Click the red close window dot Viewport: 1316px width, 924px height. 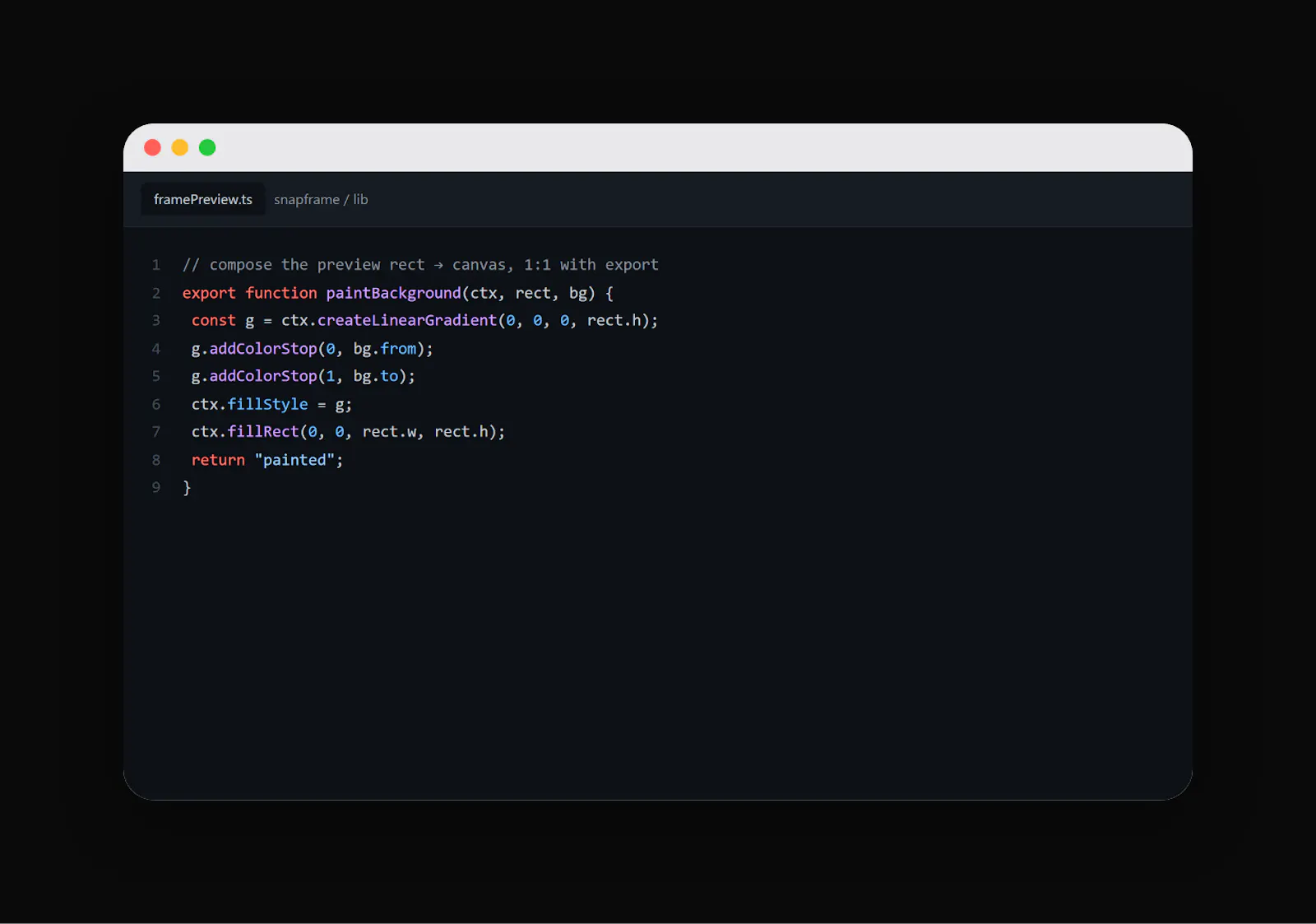click(152, 147)
